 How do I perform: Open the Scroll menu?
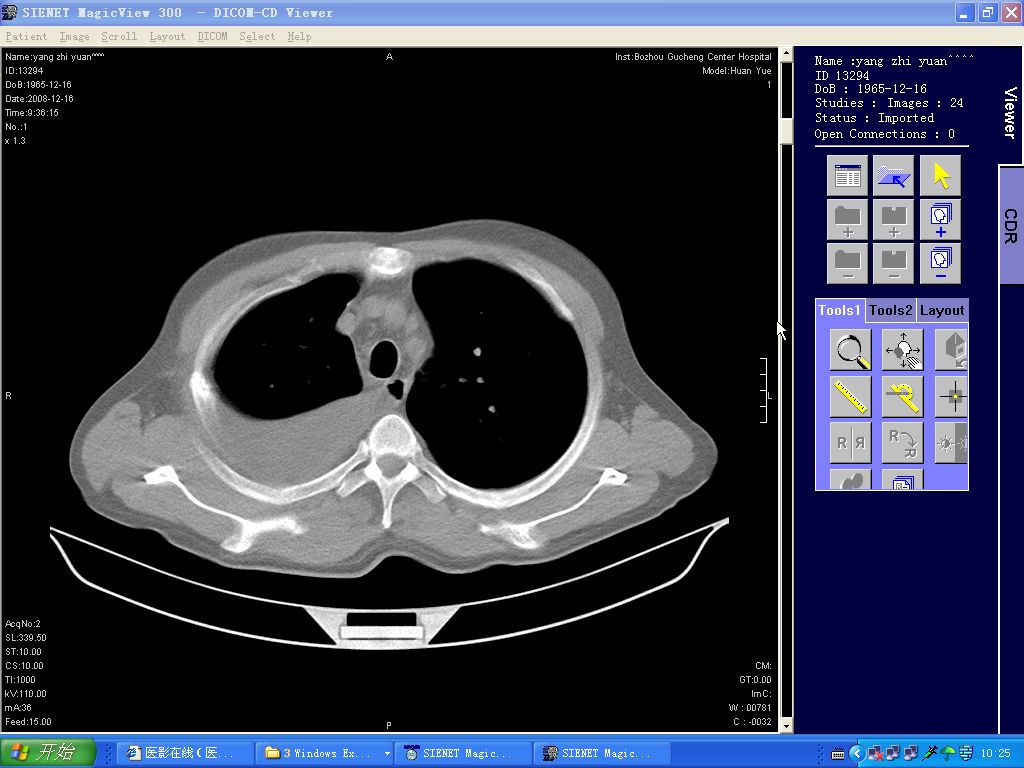pos(119,37)
